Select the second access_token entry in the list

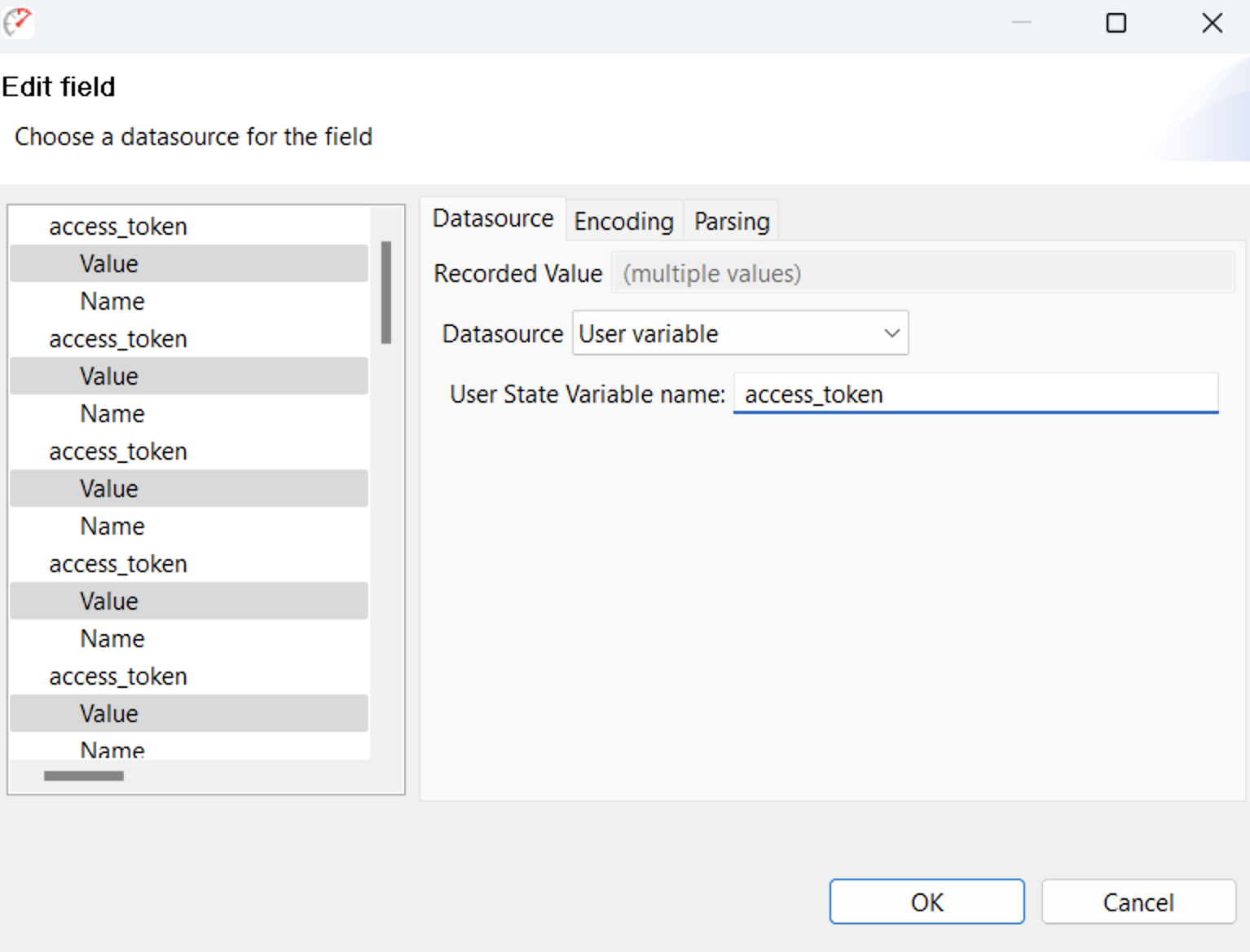pyautogui.click(x=118, y=338)
